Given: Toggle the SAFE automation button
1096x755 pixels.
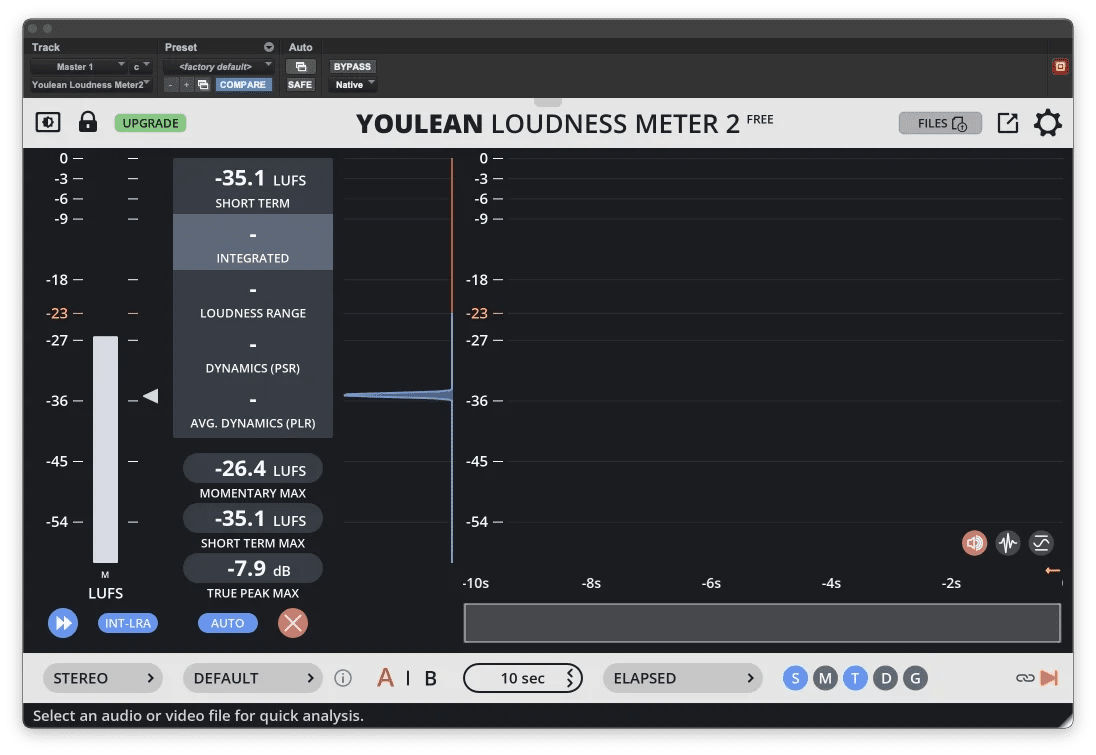Looking at the screenshot, I should [300, 85].
